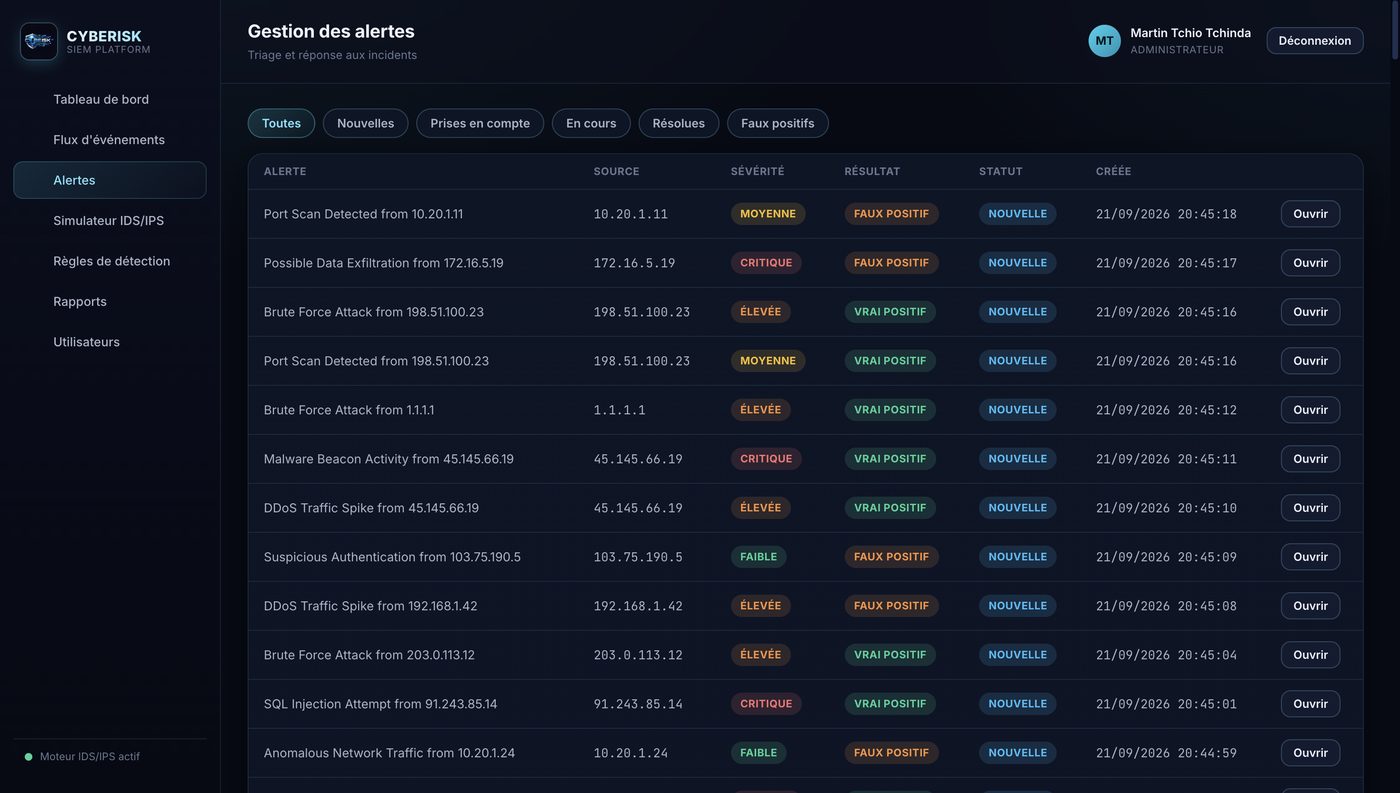Image resolution: width=1400 pixels, height=793 pixels.
Task: Open Port Scan Detected from 198.51.100.23
Action: 1310,361
